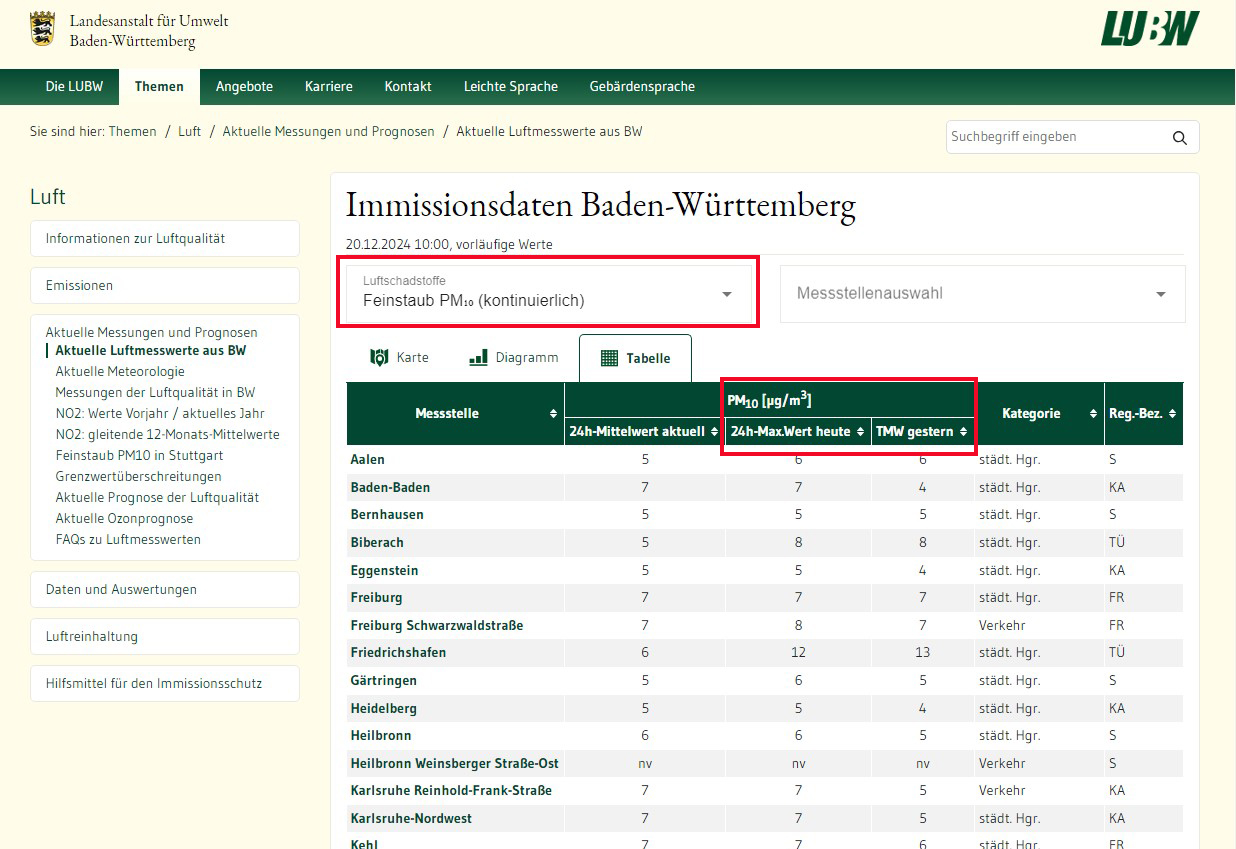Open Aktuelle Luftmesswerte aus BW breadcrumb
The width and height of the screenshot is (1236, 849).
549,131
